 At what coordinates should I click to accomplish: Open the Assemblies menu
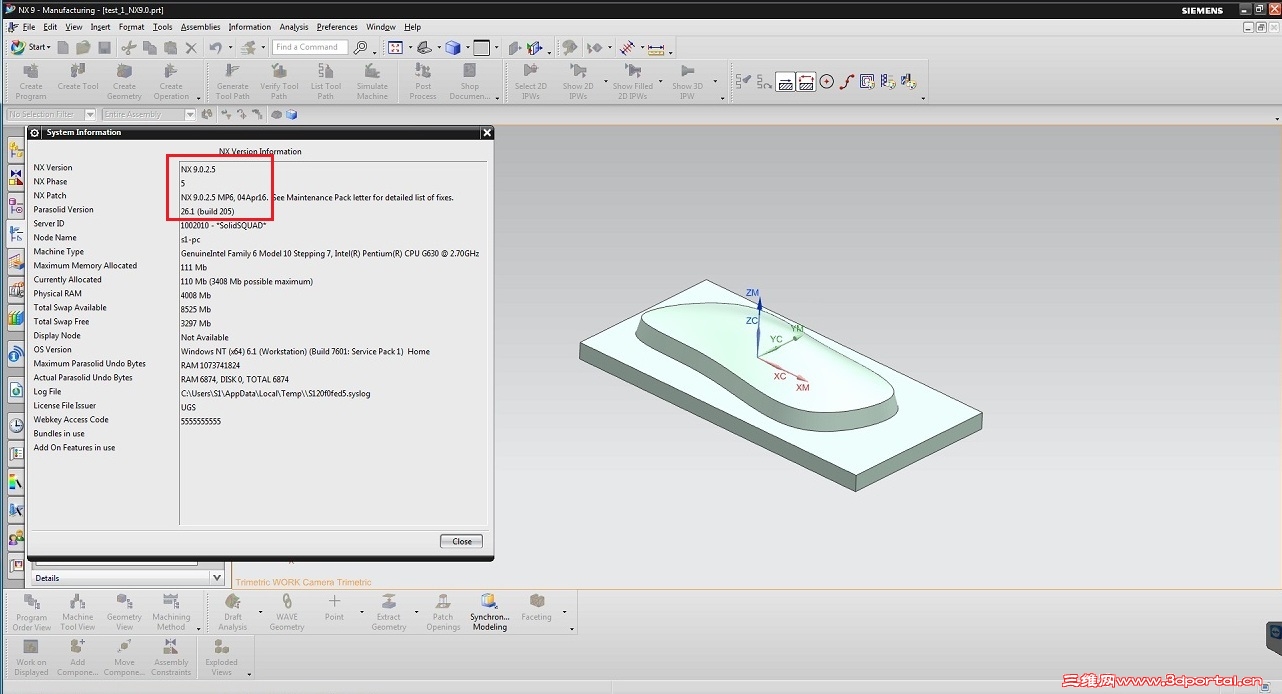(x=200, y=27)
